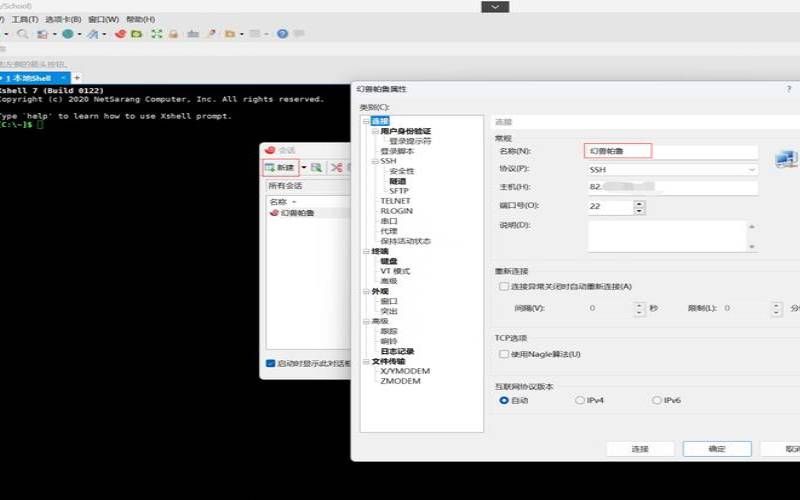Launch the green Xftp toolbar icon

[136, 34]
